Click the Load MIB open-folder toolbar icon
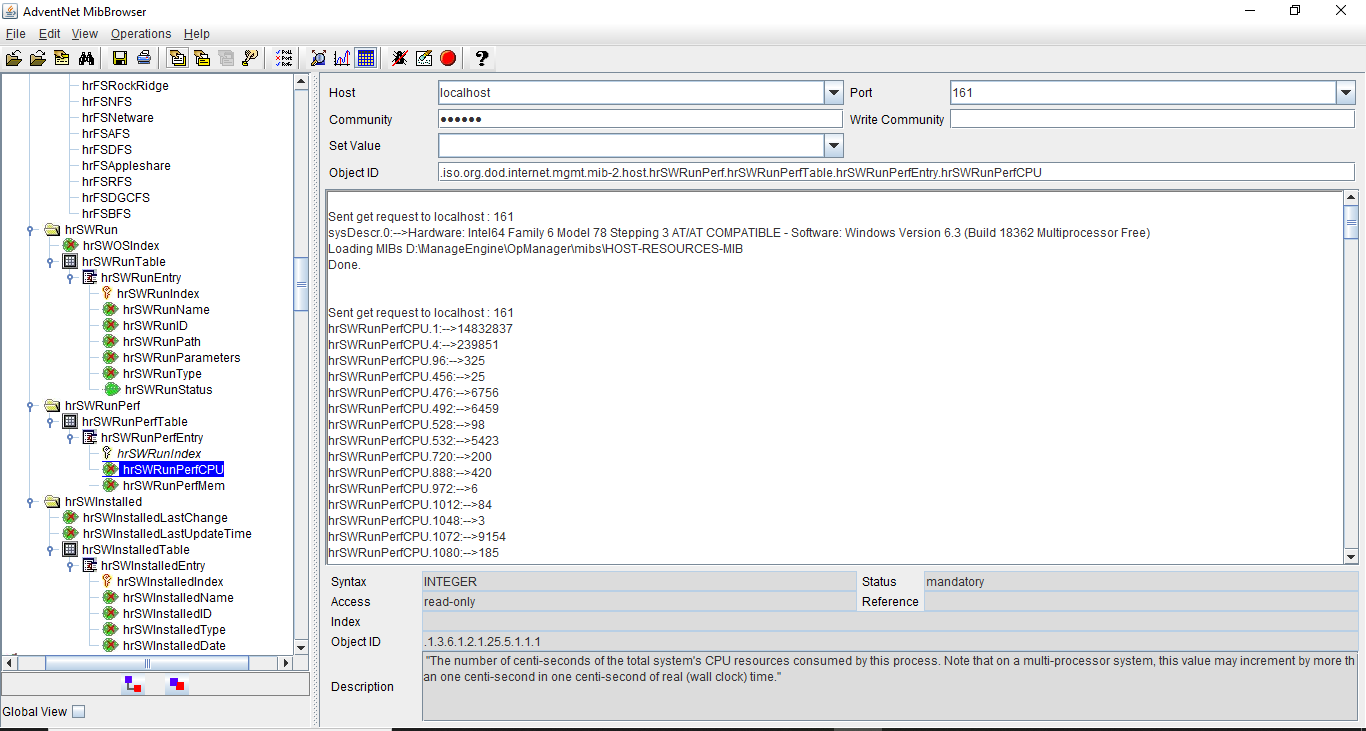 [14, 58]
